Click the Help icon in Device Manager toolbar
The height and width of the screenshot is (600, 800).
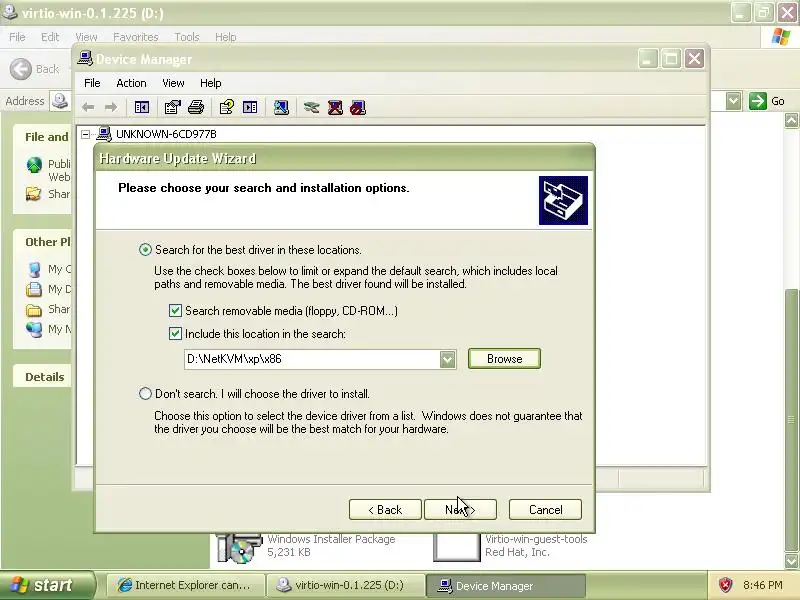pos(227,107)
